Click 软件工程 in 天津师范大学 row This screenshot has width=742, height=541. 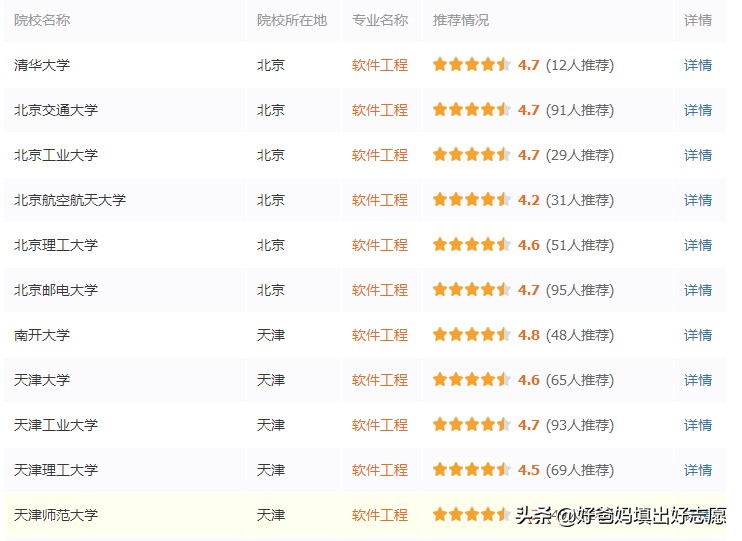click(x=380, y=514)
